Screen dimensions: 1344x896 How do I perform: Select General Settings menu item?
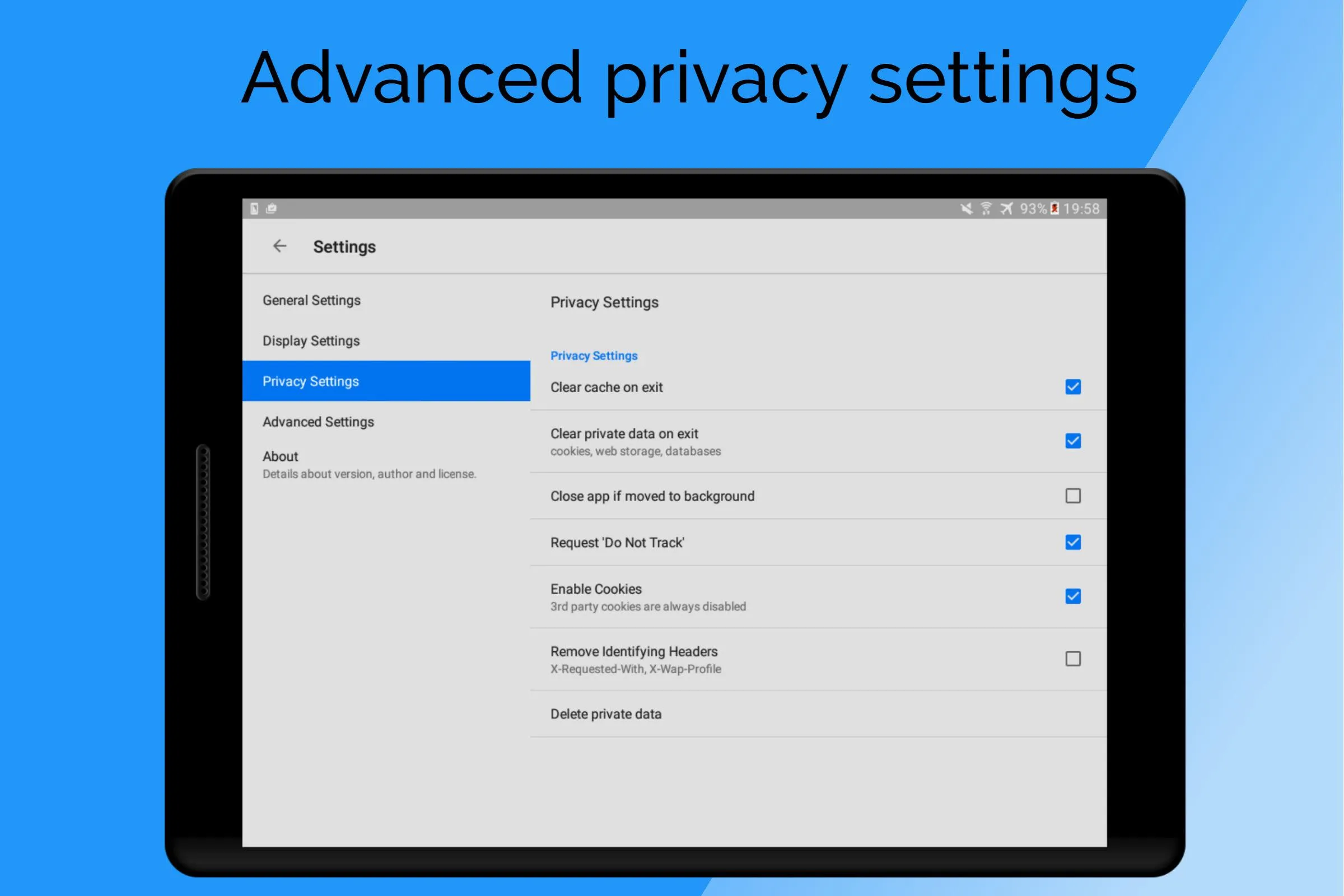pos(312,300)
